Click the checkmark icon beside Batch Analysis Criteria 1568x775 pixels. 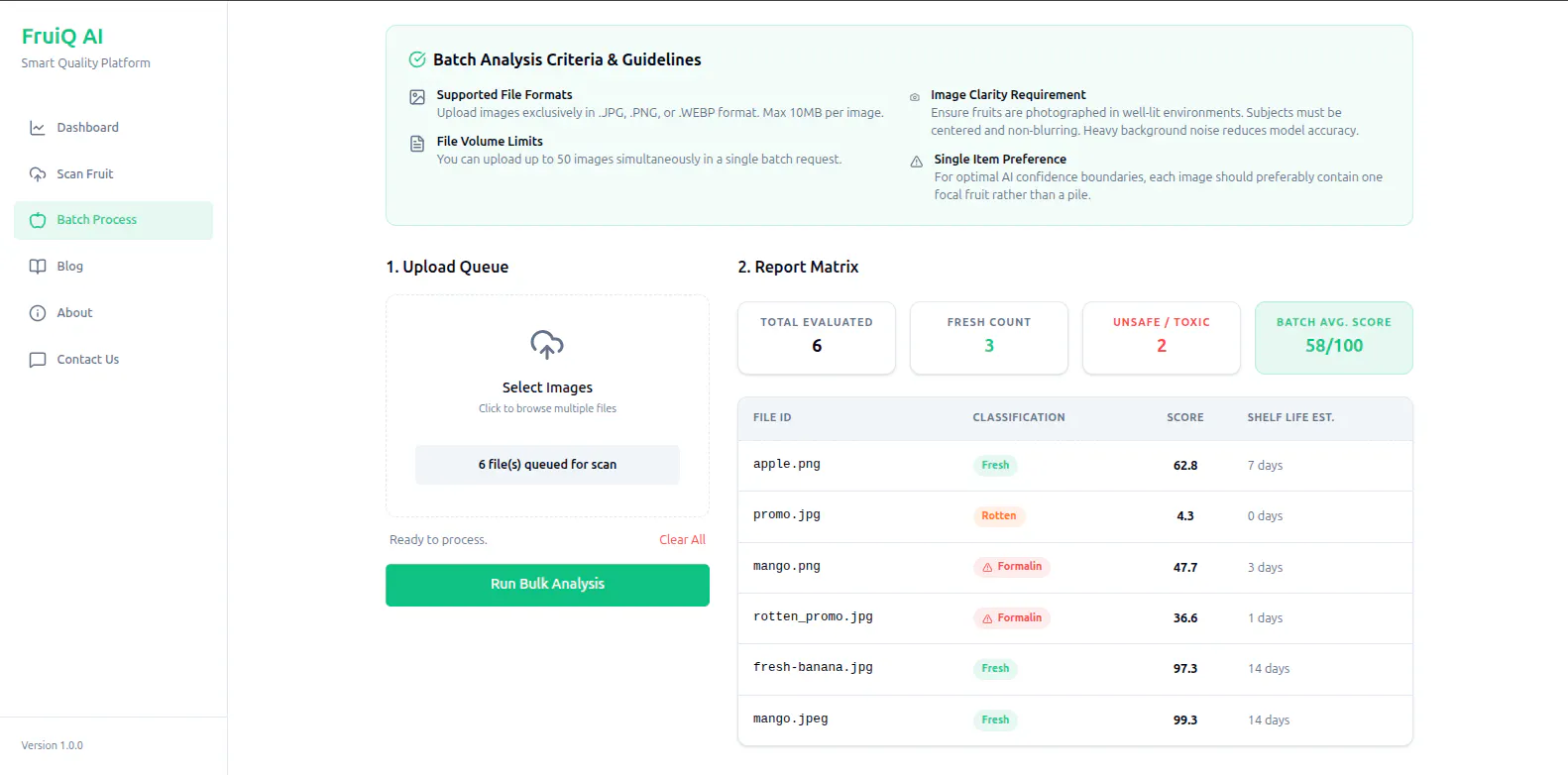tap(417, 59)
